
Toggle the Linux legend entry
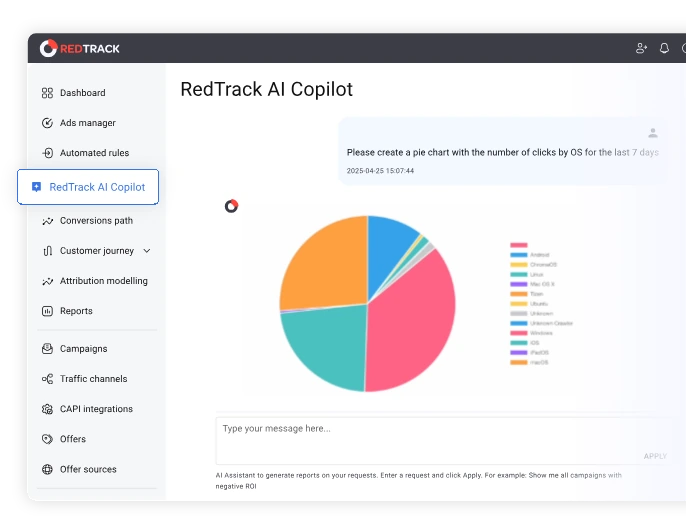[527, 275]
